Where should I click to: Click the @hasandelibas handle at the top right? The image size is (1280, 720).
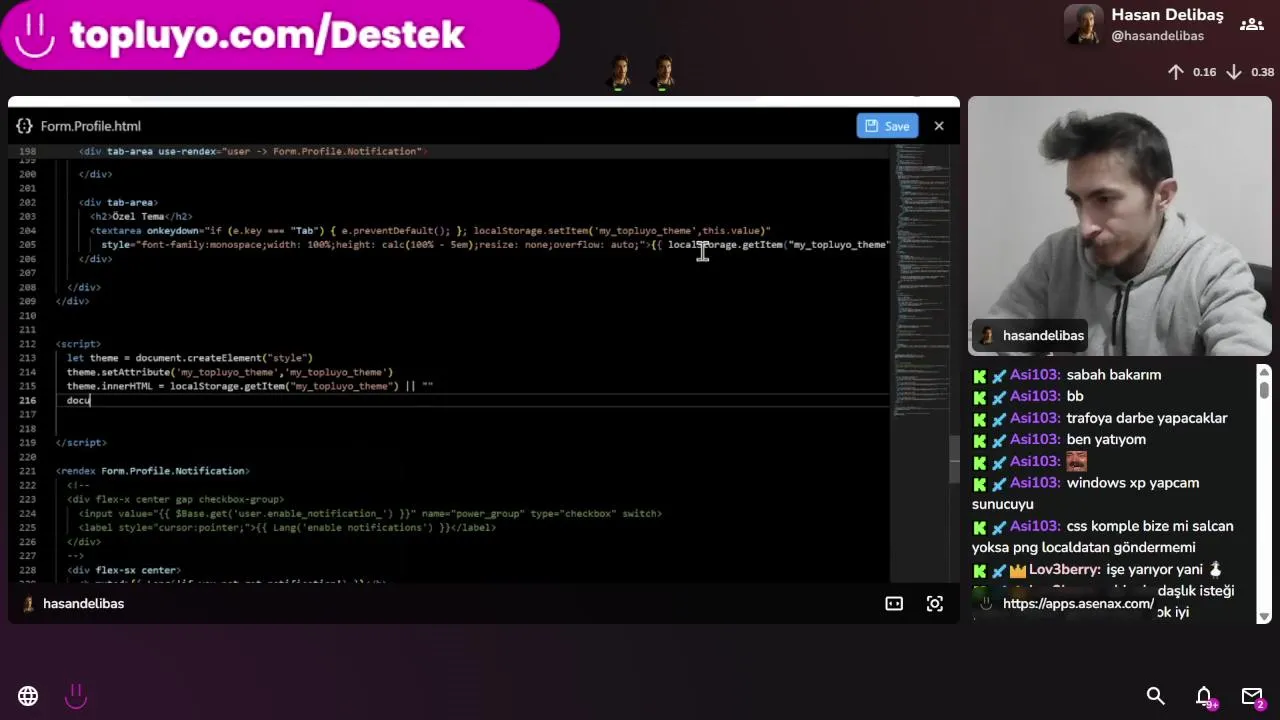click(x=1158, y=36)
